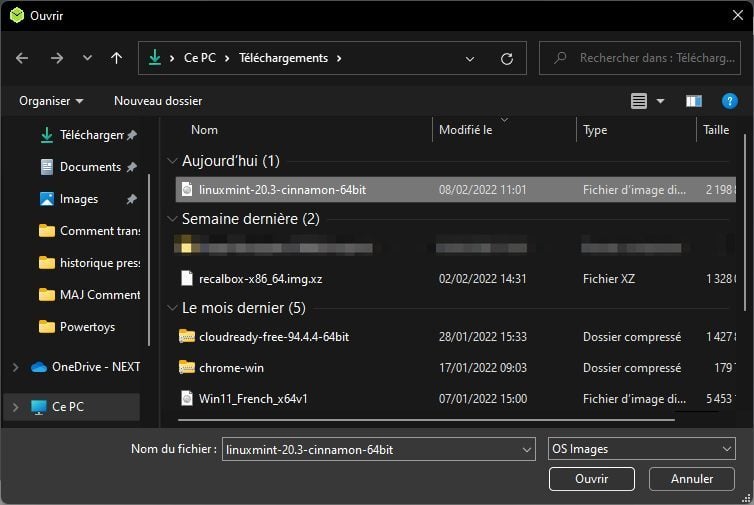The width and height of the screenshot is (754, 505).
Task: Click the 28/01/2022 15:33 date cell
Action: click(482, 337)
